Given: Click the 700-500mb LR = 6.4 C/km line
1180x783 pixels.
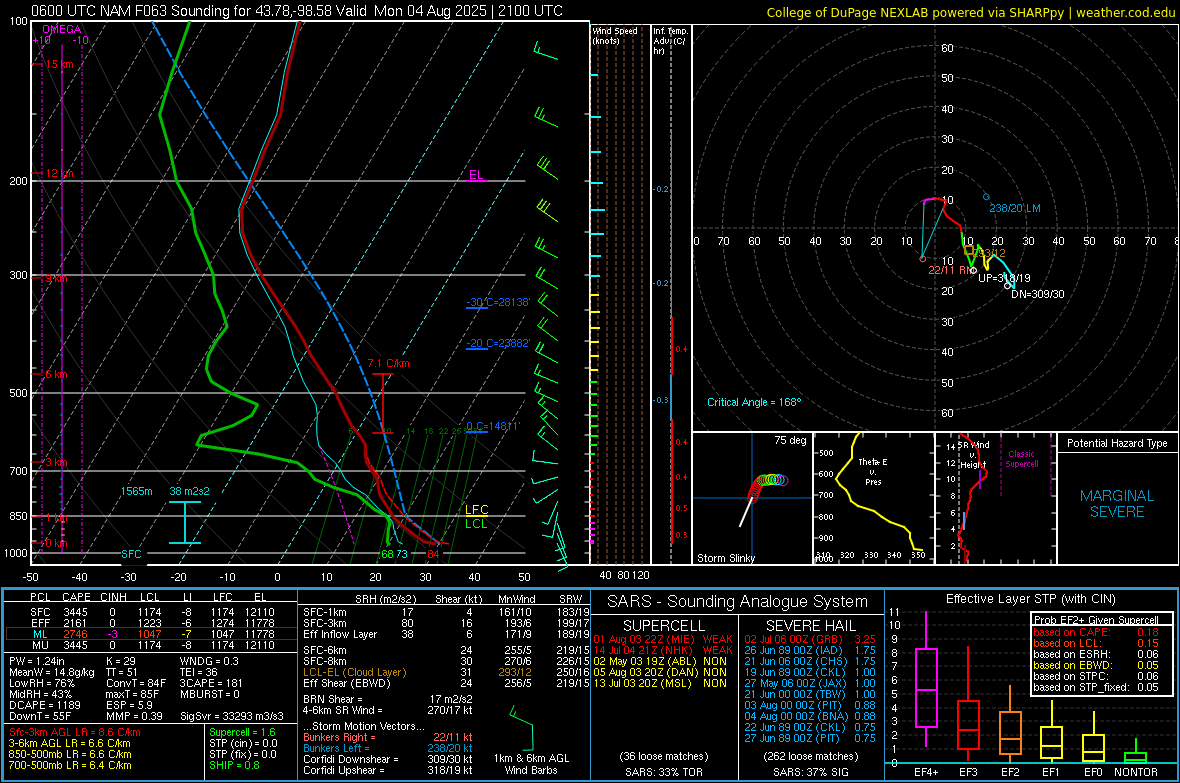Looking at the screenshot, I should (70, 765).
